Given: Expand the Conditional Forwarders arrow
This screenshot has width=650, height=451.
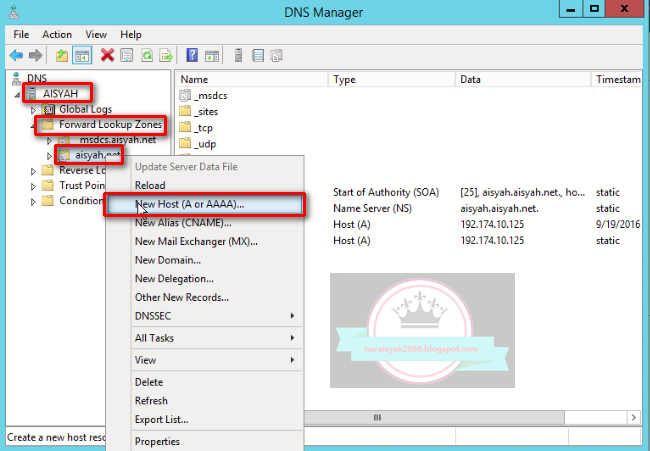Looking at the screenshot, I should point(34,201).
